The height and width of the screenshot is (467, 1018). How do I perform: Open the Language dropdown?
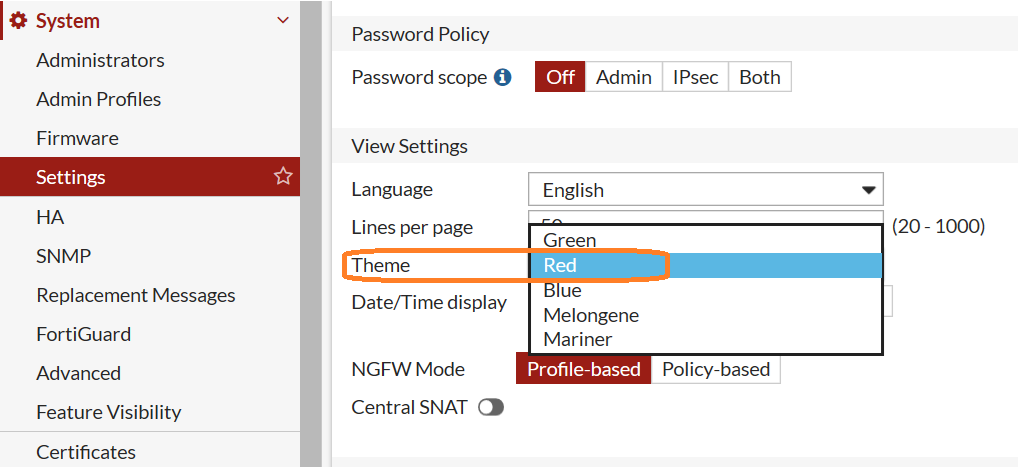pyautogui.click(x=705, y=189)
